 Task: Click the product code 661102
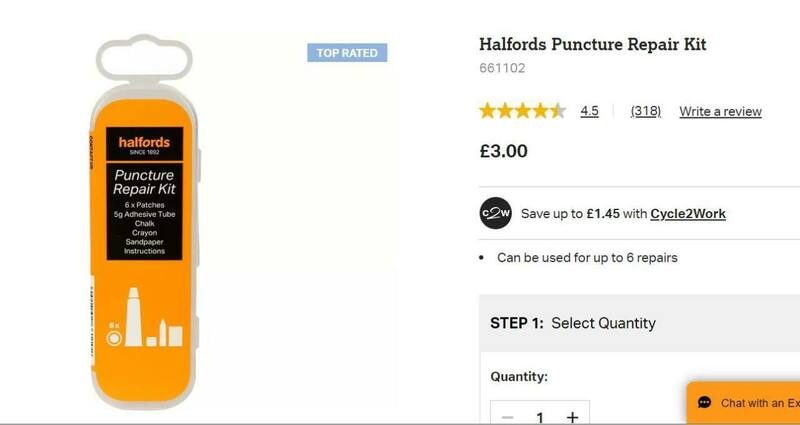(502, 69)
